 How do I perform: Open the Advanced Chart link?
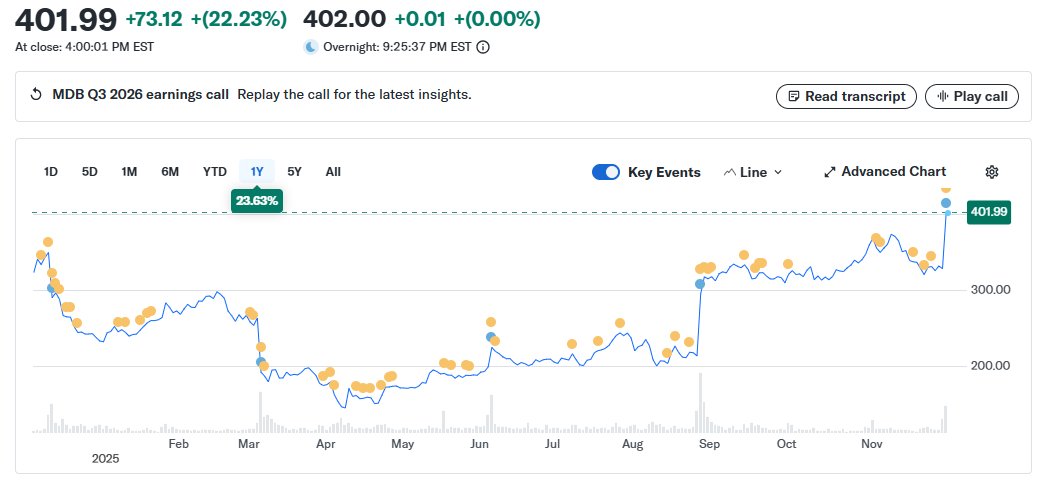tap(885, 171)
